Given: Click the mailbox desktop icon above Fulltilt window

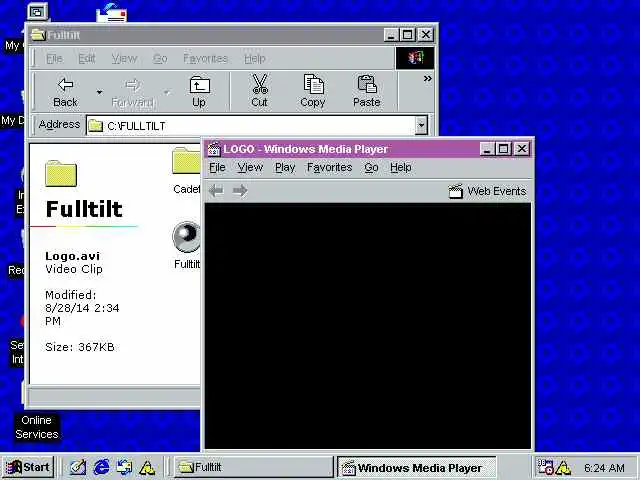Looking at the screenshot, I should pos(111,12).
